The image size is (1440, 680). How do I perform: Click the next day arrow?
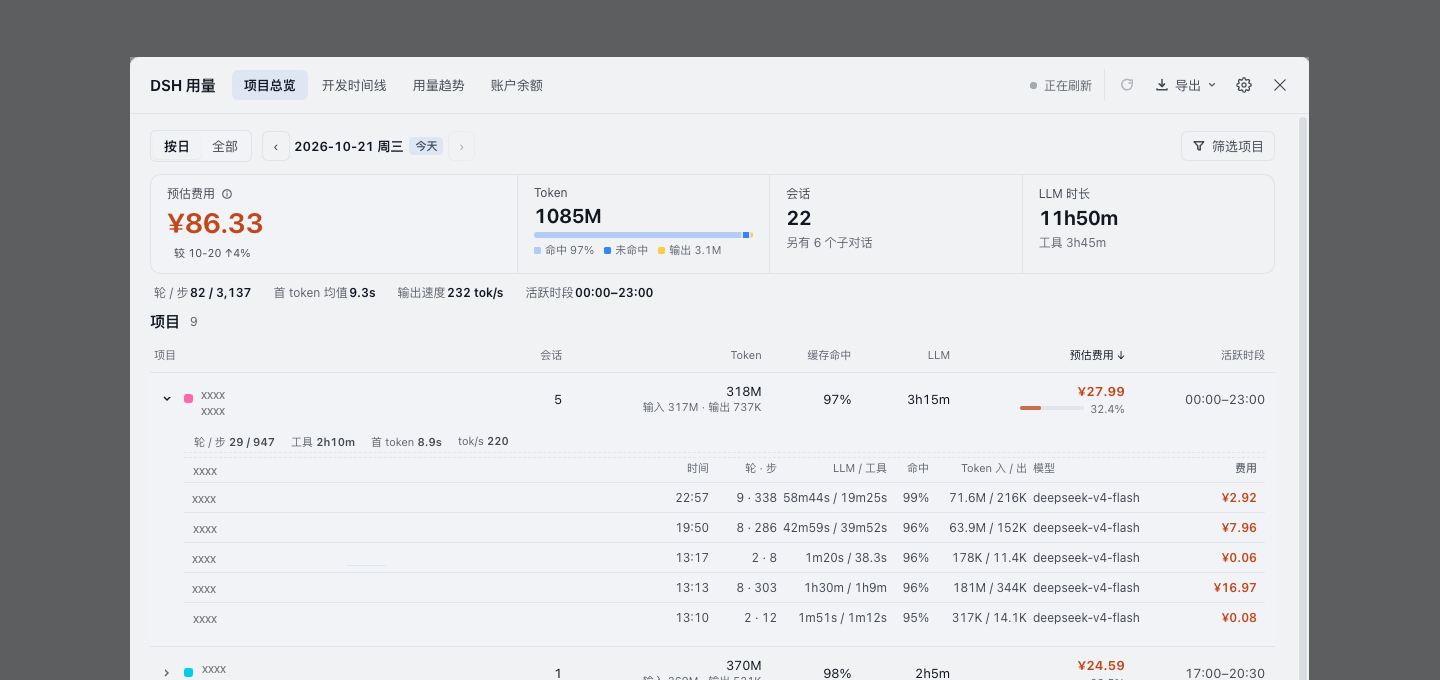tap(461, 146)
